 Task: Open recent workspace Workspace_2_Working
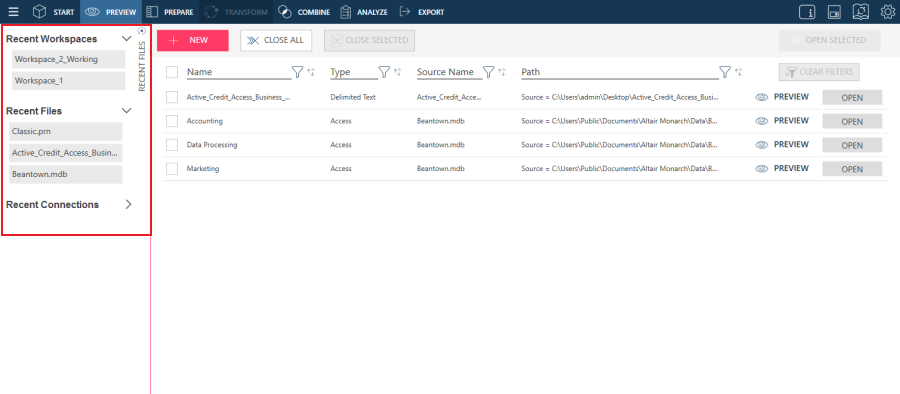click(68, 59)
